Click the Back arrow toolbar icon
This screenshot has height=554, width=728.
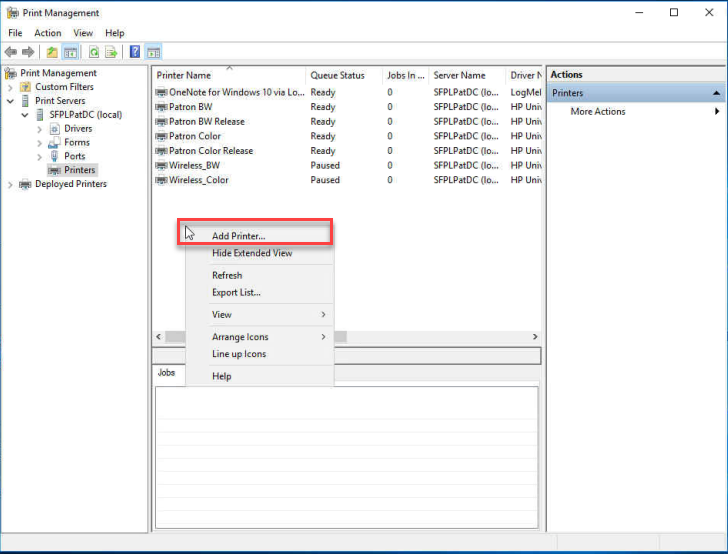(x=11, y=52)
